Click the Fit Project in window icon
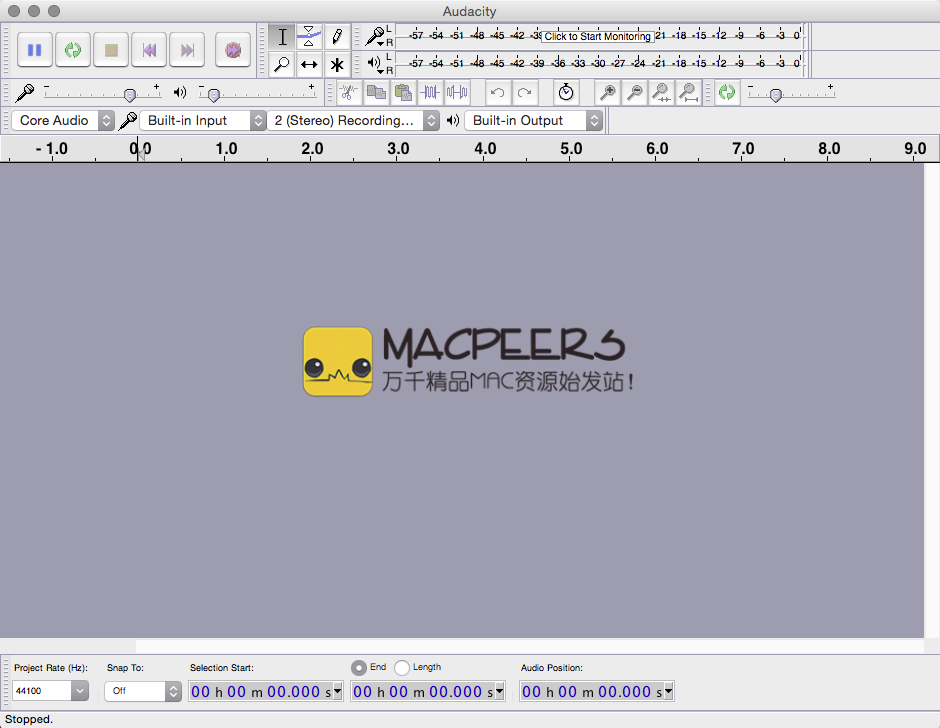 pos(688,93)
